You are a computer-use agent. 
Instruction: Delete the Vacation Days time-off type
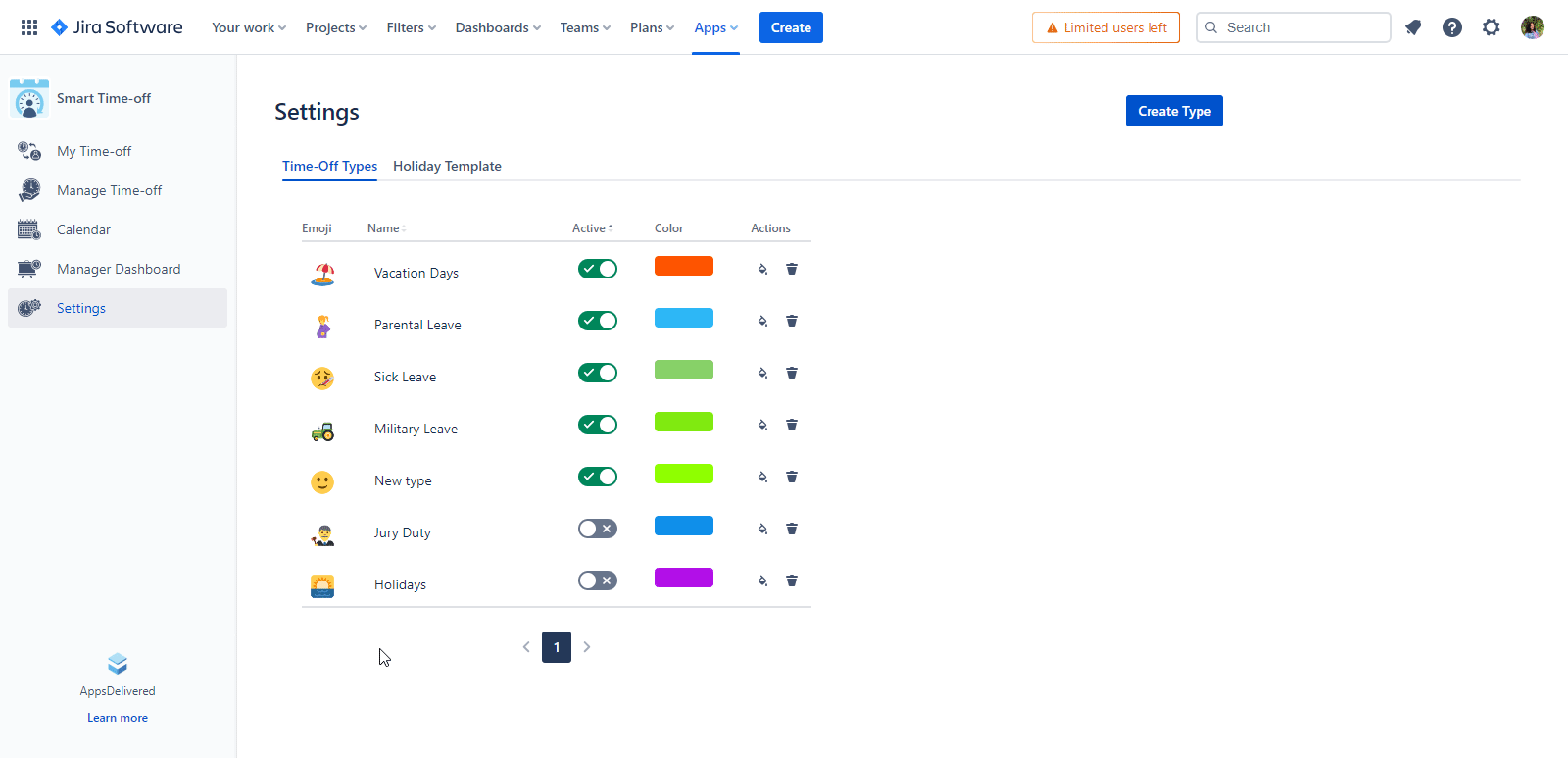[x=792, y=269]
